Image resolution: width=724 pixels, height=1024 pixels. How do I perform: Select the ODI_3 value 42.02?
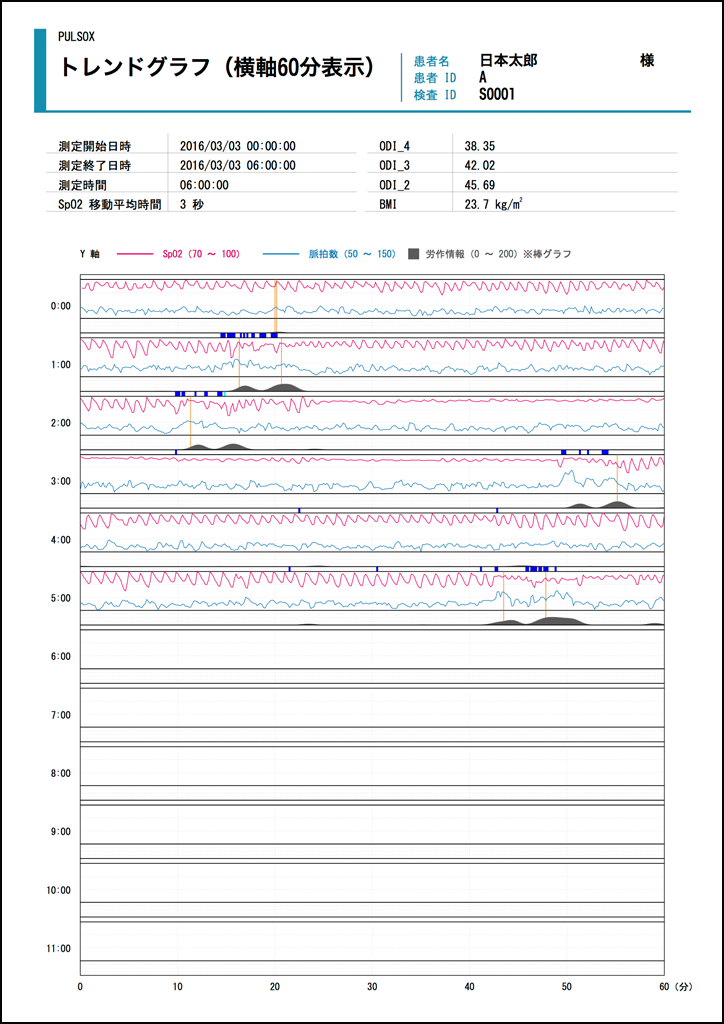click(x=480, y=166)
